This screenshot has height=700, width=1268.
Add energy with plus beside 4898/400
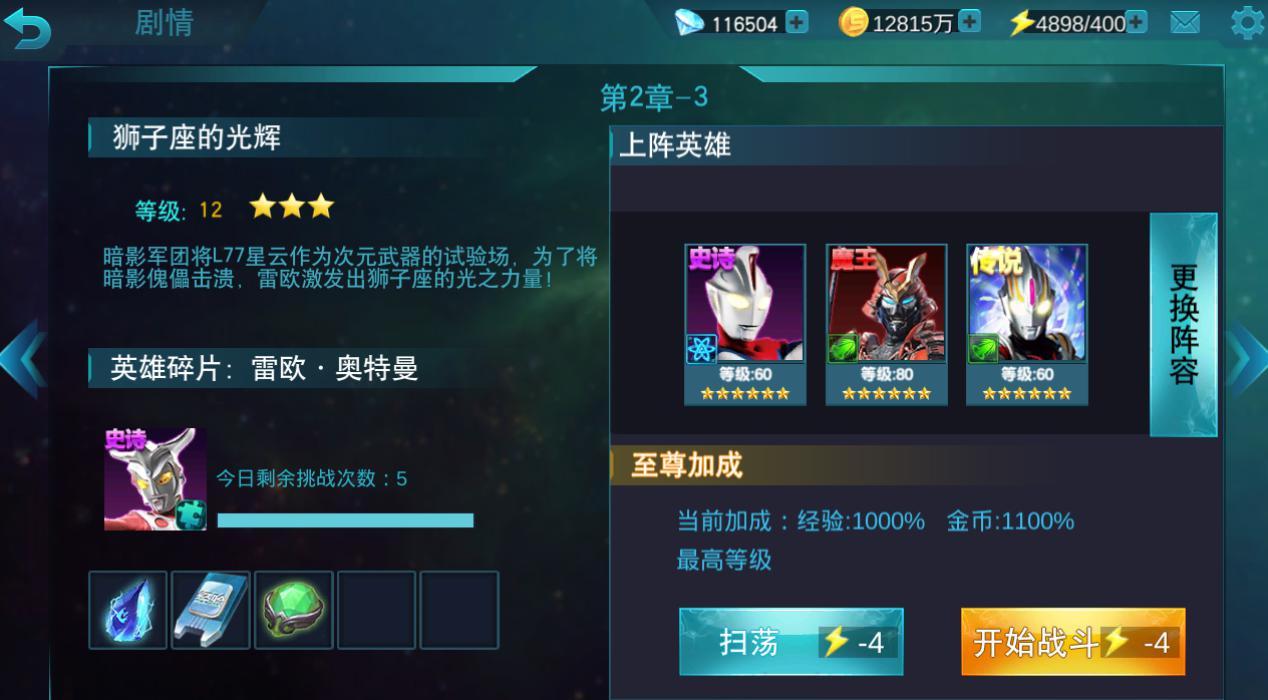1136,21
